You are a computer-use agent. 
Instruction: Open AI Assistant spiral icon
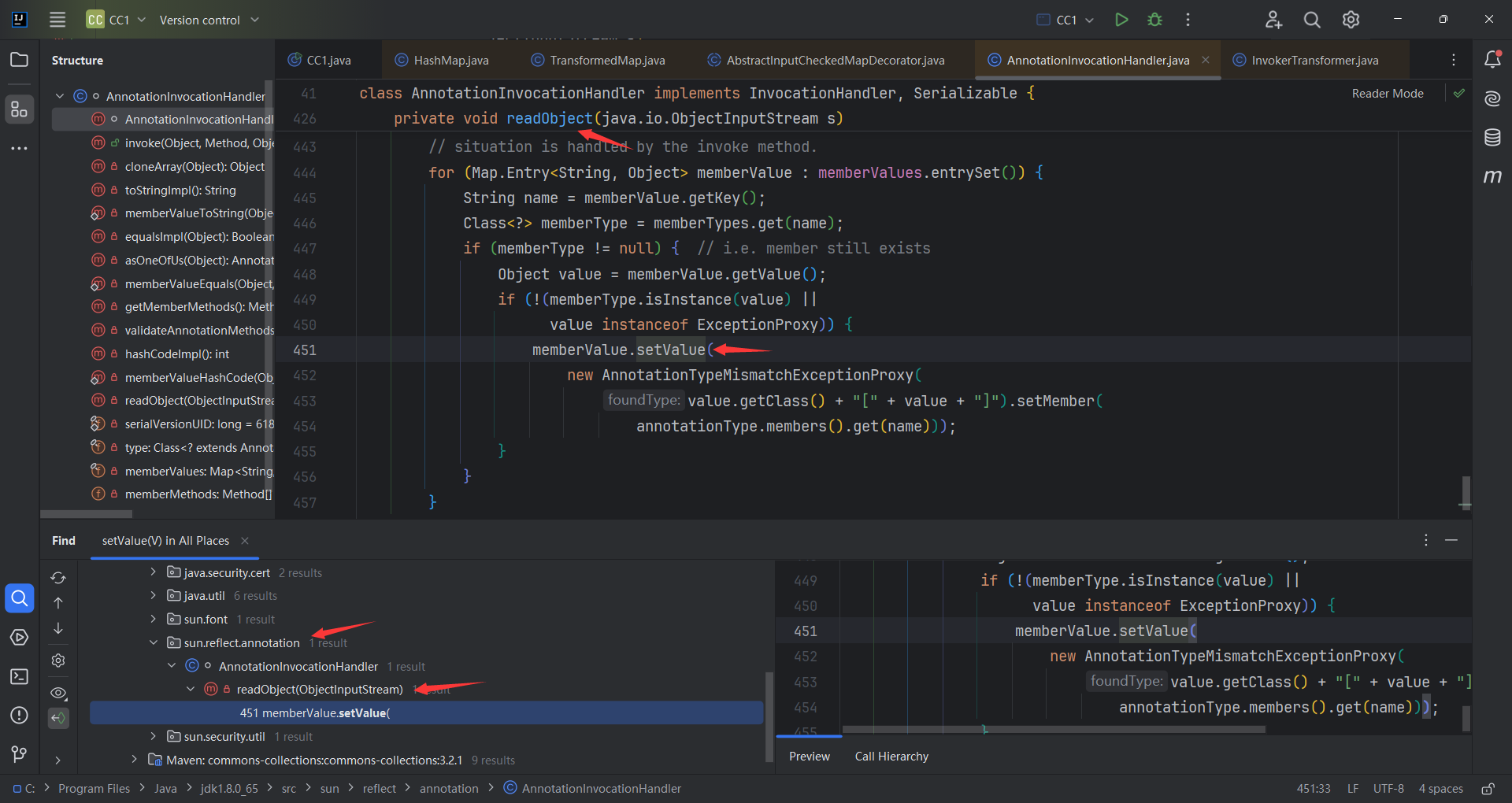click(1492, 98)
